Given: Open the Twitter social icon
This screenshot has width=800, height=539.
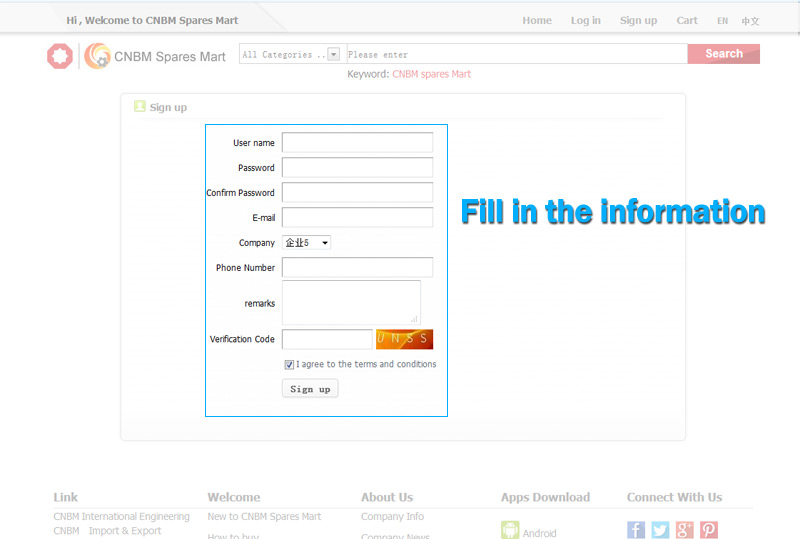Looking at the screenshot, I should 660,530.
